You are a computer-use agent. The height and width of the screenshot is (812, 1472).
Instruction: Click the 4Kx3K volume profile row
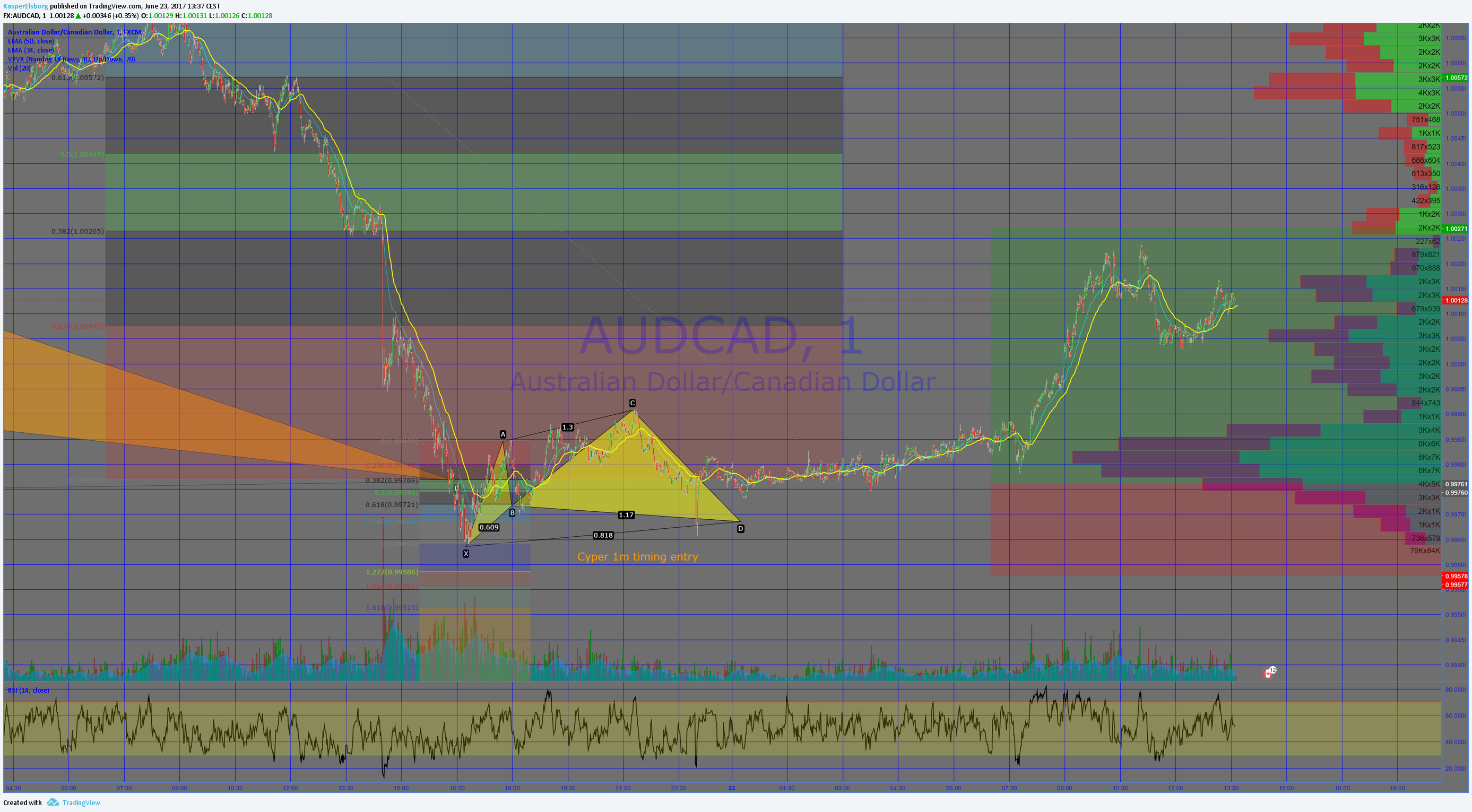[x=1429, y=92]
